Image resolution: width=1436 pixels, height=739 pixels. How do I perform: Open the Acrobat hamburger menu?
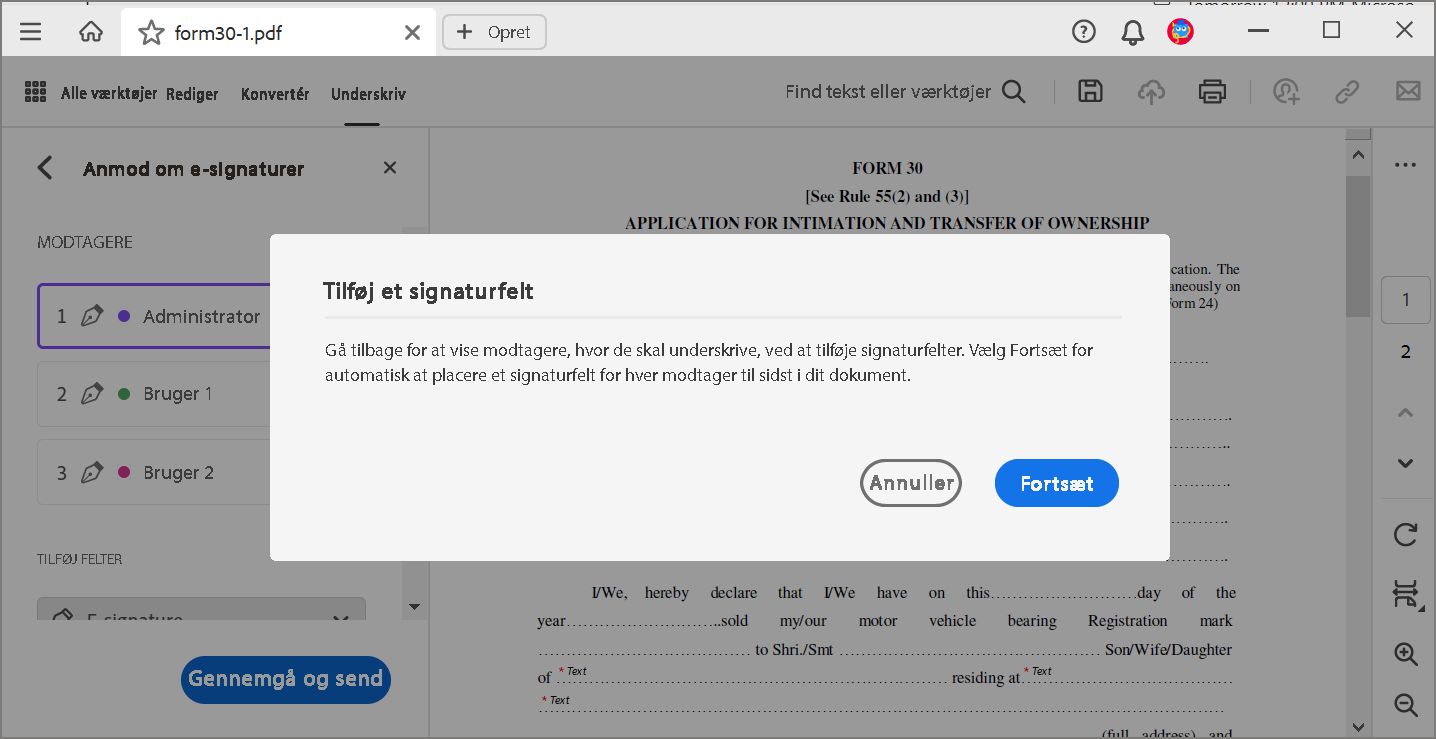(30, 30)
